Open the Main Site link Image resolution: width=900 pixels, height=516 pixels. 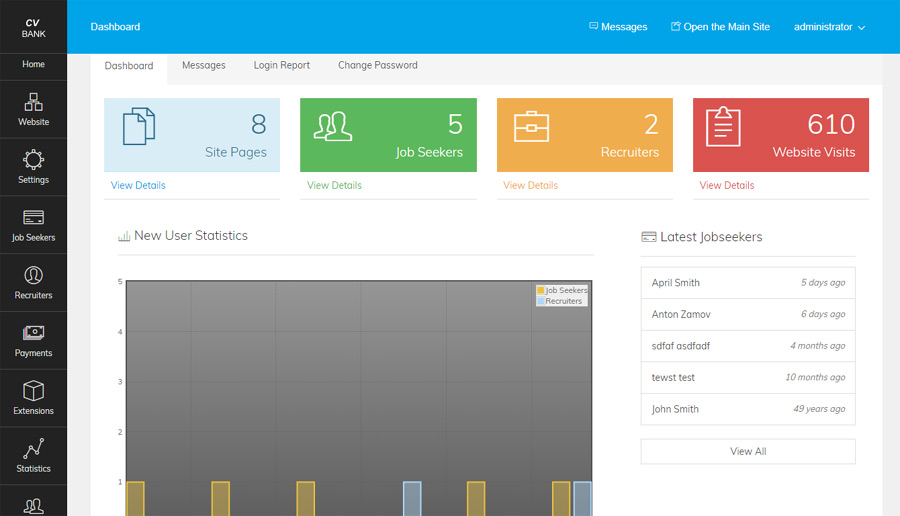click(720, 27)
